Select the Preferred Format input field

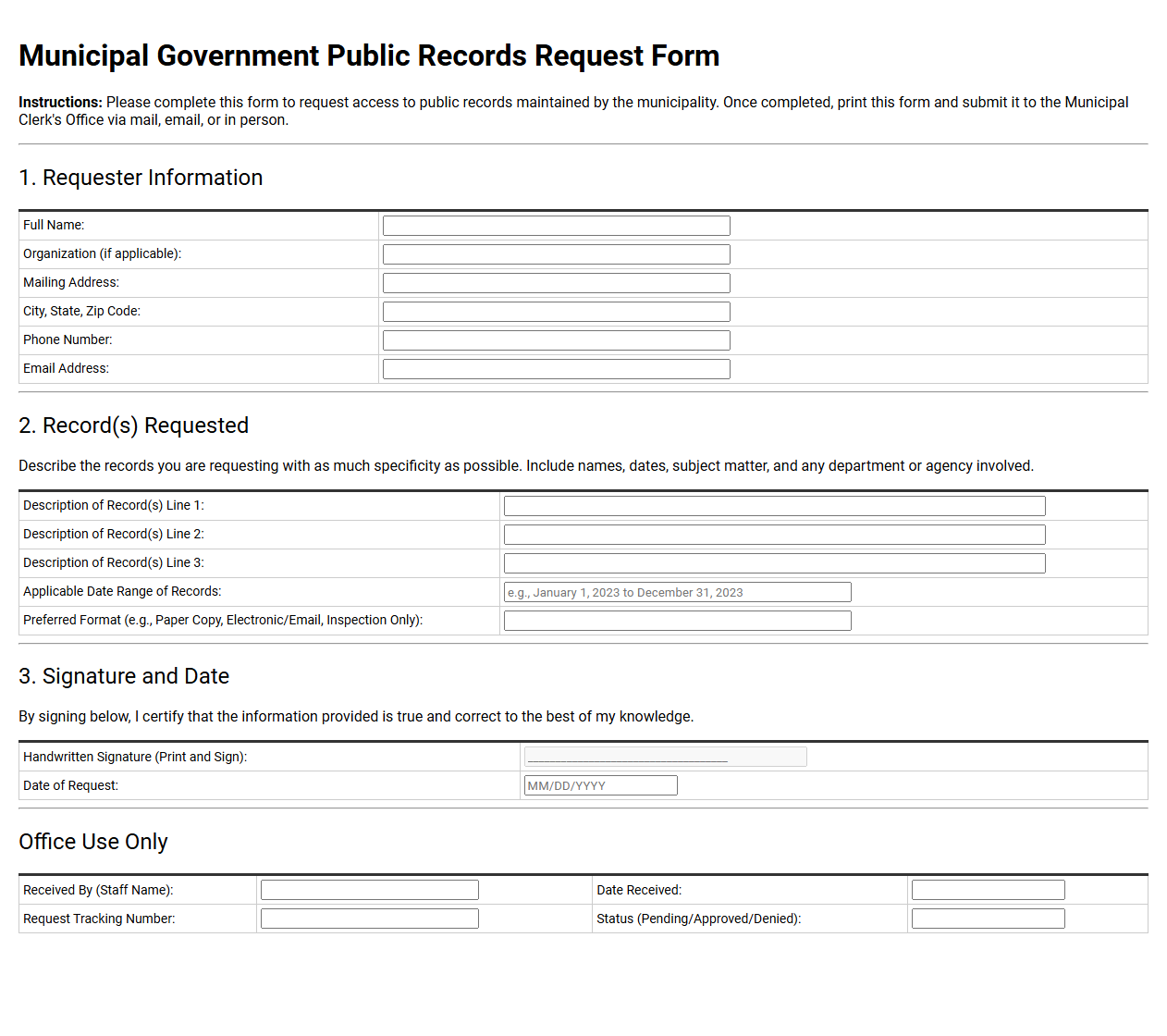(x=677, y=621)
